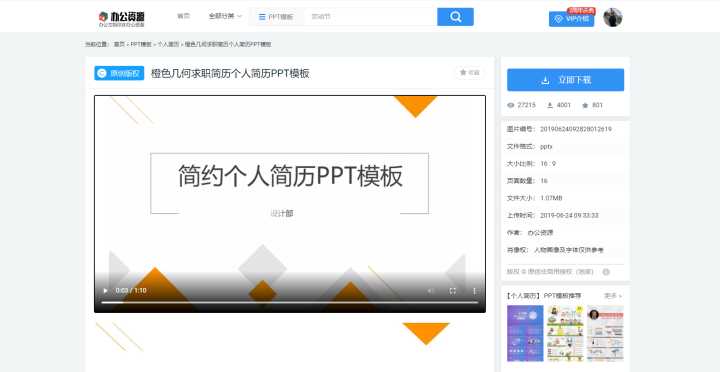Click the blue magnifier search button
This screenshot has width=720, height=372.
click(x=455, y=17)
